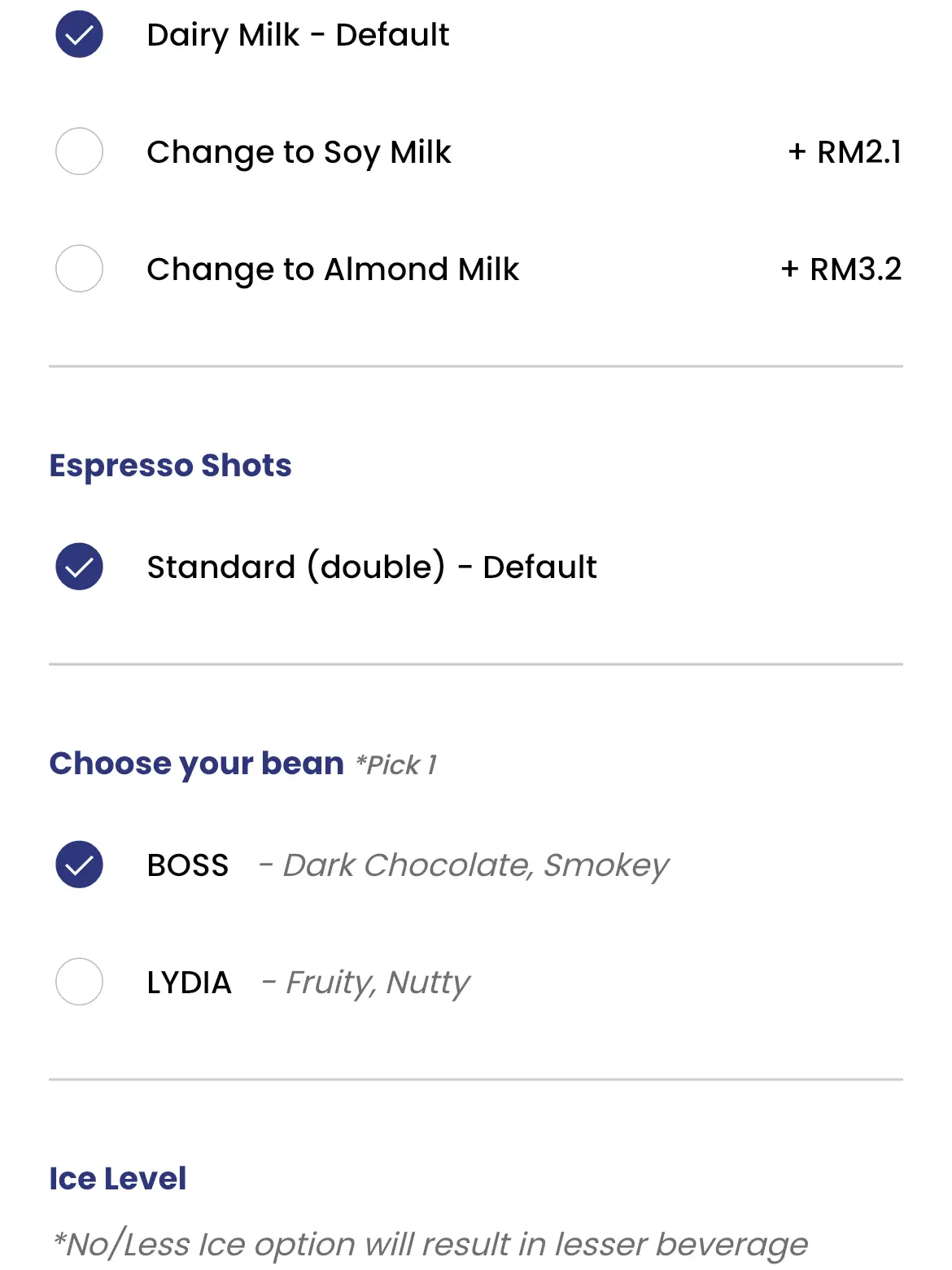This screenshot has width=952, height=1270.
Task: Tap the Espresso Shots section heading
Action: (x=170, y=466)
